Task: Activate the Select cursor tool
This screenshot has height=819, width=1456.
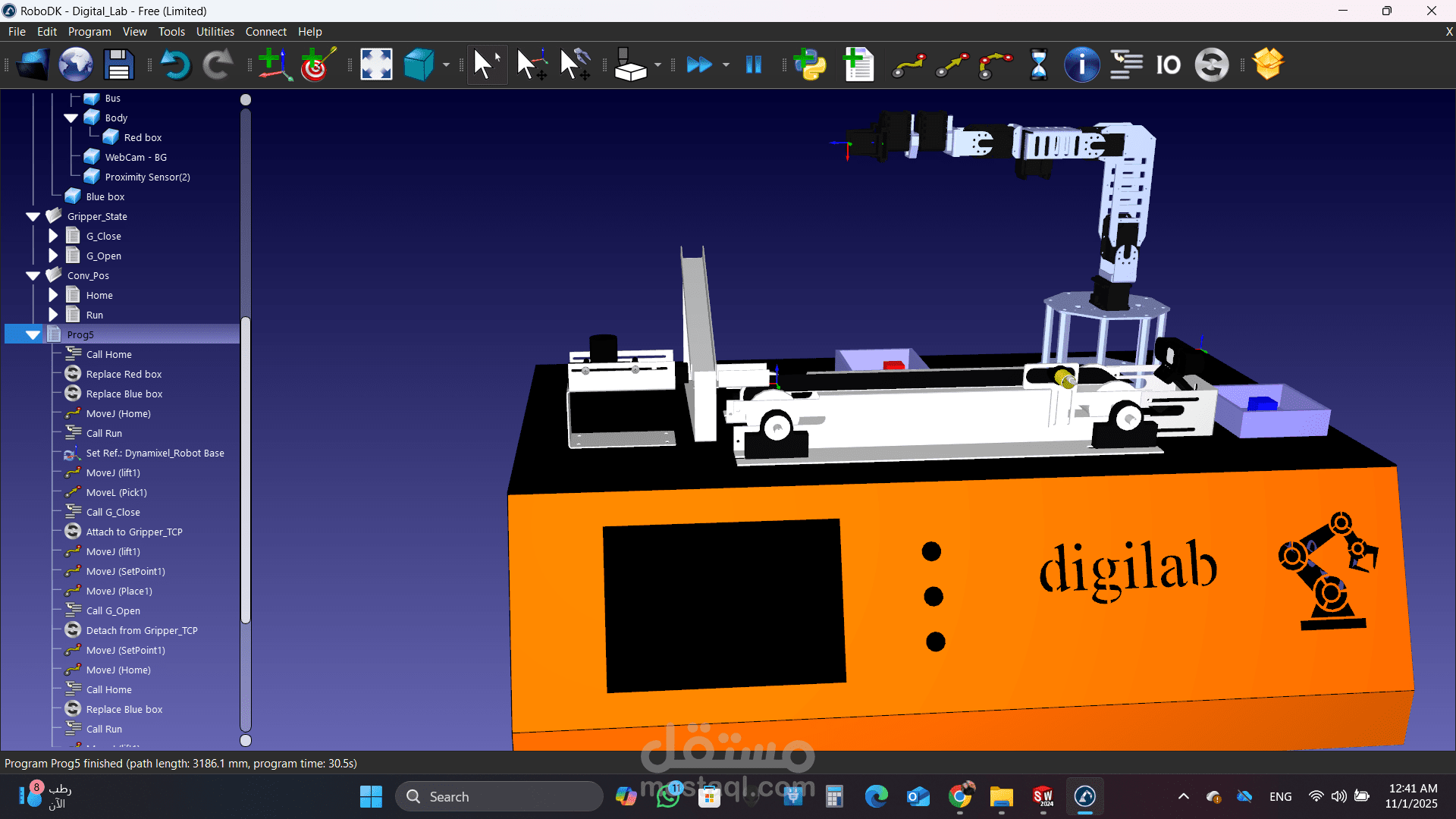Action: 486,64
